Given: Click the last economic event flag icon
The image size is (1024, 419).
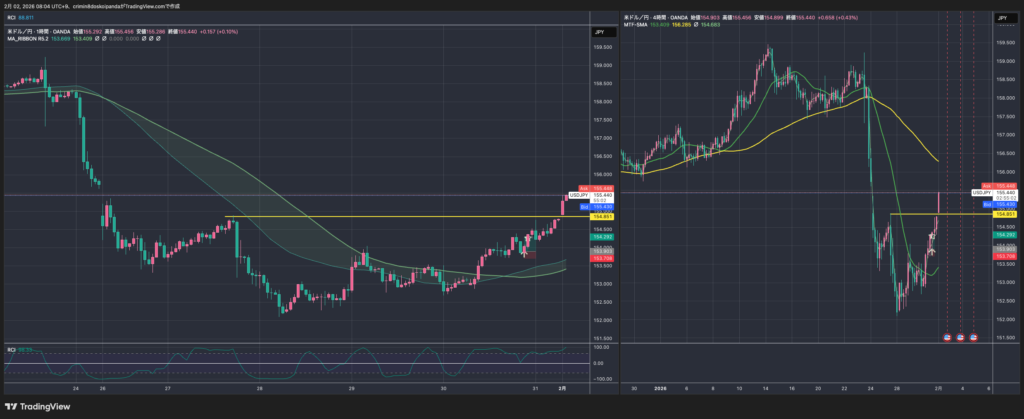Looking at the screenshot, I should coord(974,337).
